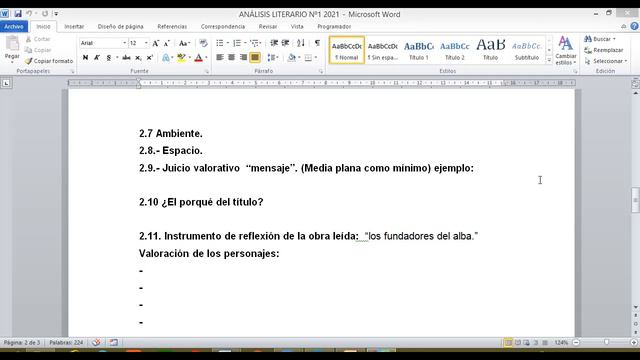The height and width of the screenshot is (360, 640).
Task: Open underline style dropdown arrow
Action: 117,58
